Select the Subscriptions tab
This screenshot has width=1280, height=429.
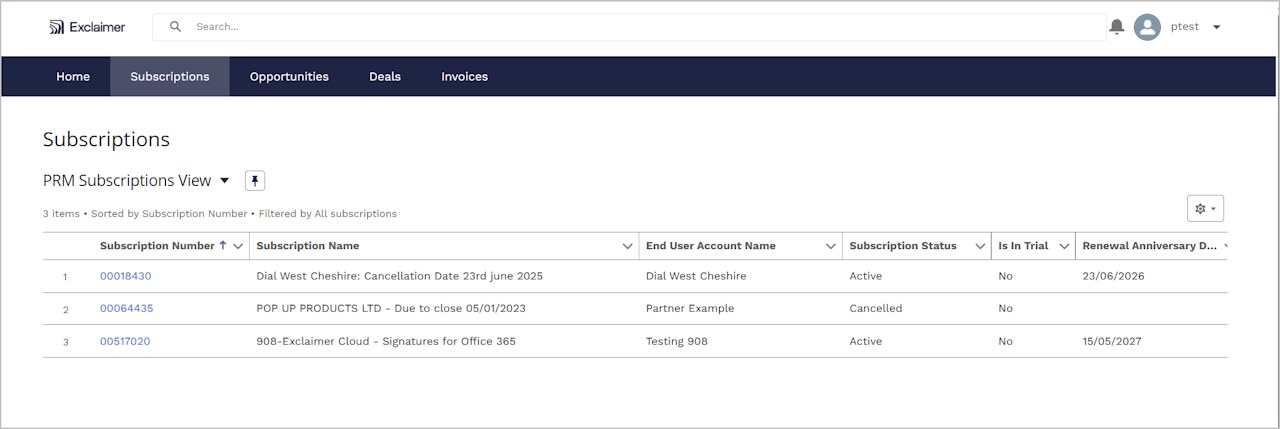(x=170, y=76)
